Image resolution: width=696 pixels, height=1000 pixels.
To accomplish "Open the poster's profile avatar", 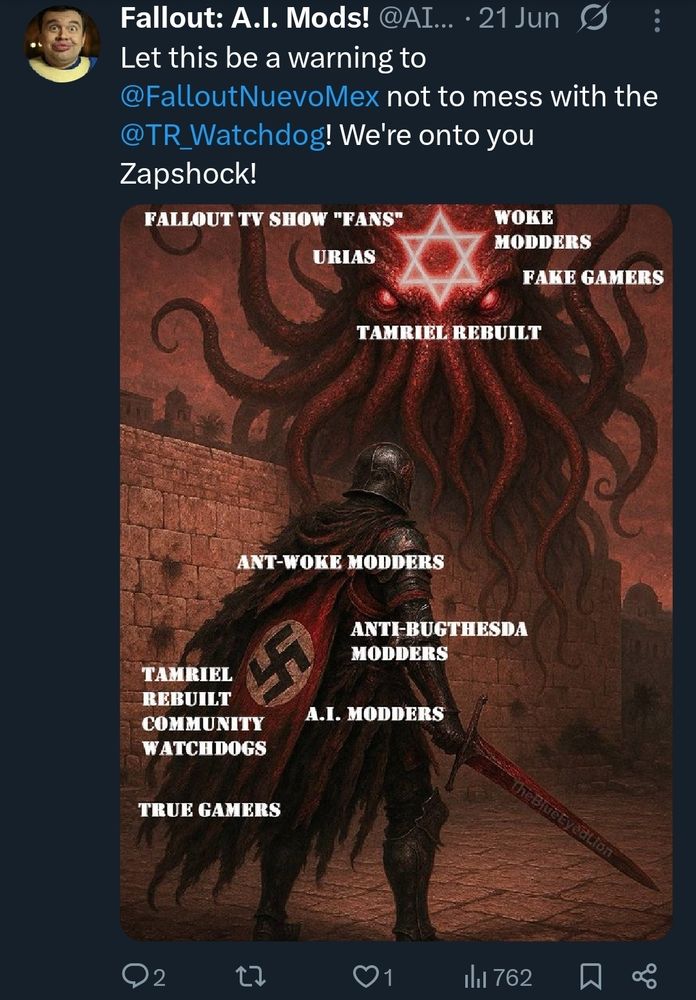I will 62,45.
